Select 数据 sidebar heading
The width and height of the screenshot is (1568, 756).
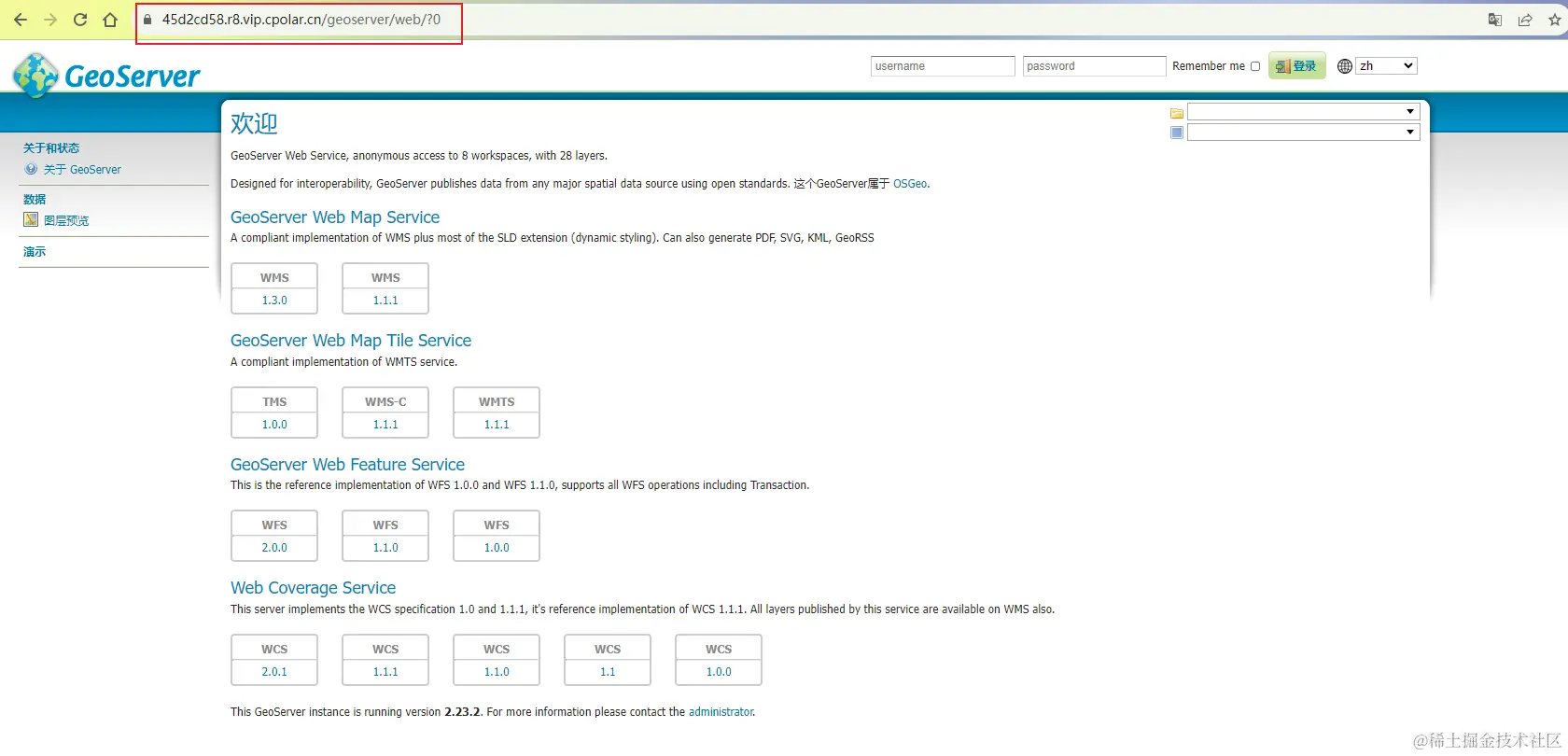click(x=35, y=200)
